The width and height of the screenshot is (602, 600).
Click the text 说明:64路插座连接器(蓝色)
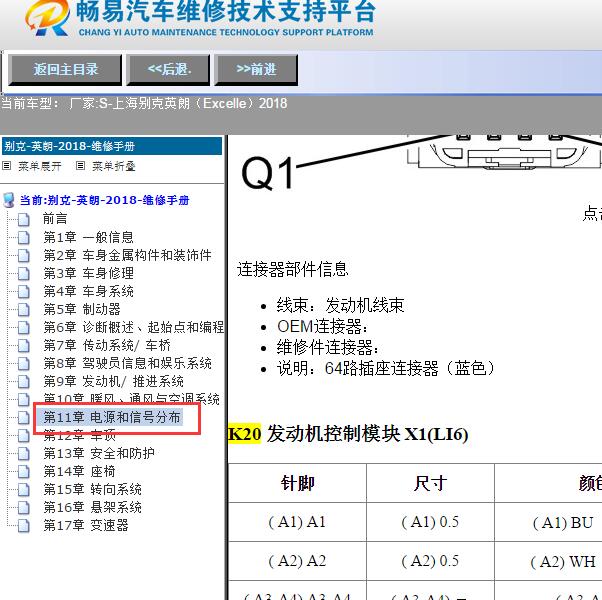point(385,369)
